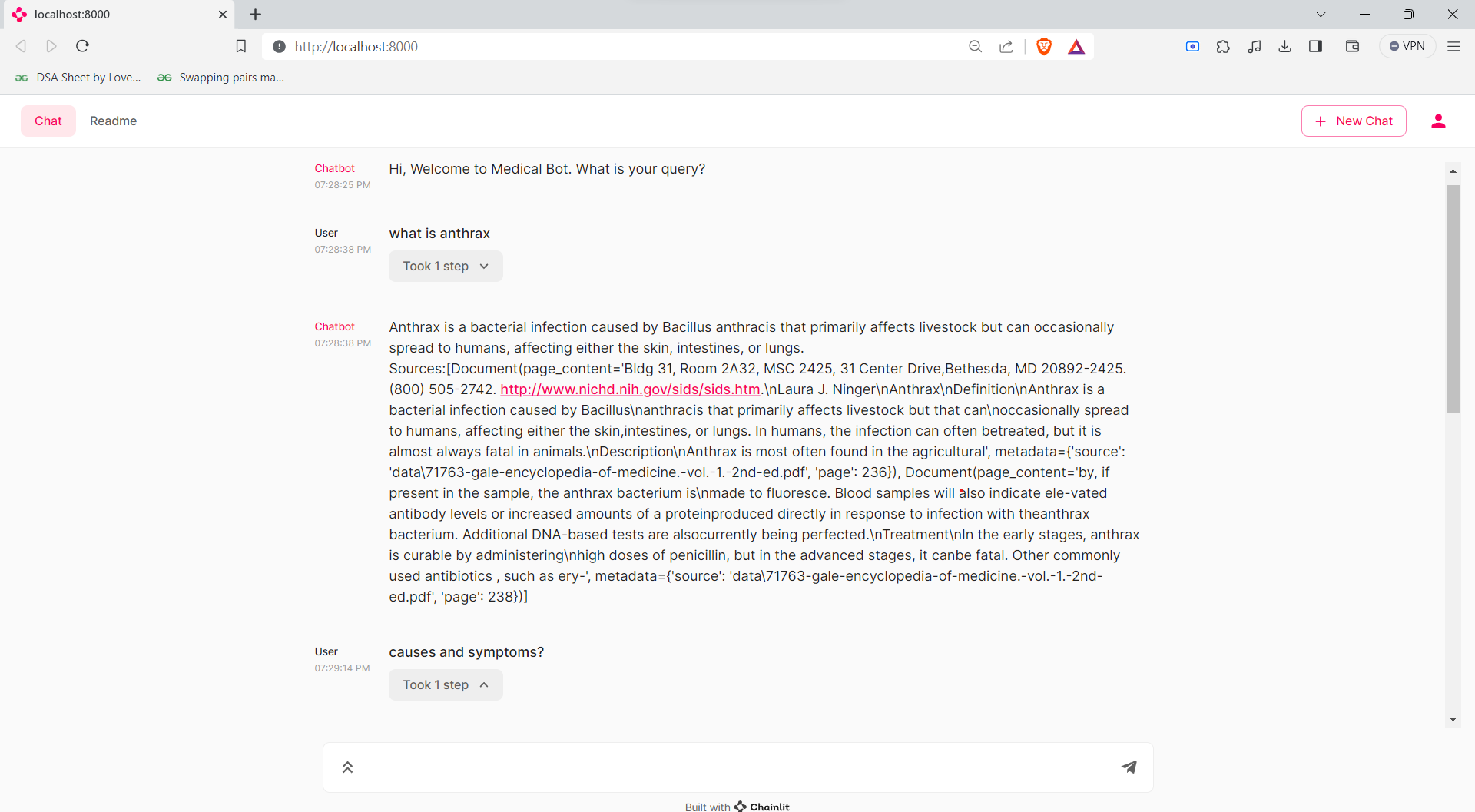Open the blue screen-capture extension icon

pyautogui.click(x=1192, y=47)
